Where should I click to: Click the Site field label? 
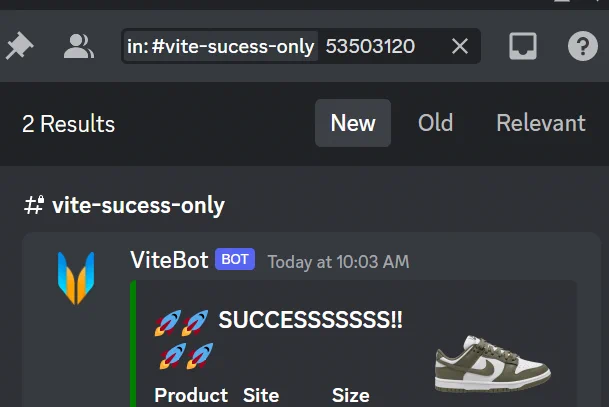pyautogui.click(x=261, y=396)
